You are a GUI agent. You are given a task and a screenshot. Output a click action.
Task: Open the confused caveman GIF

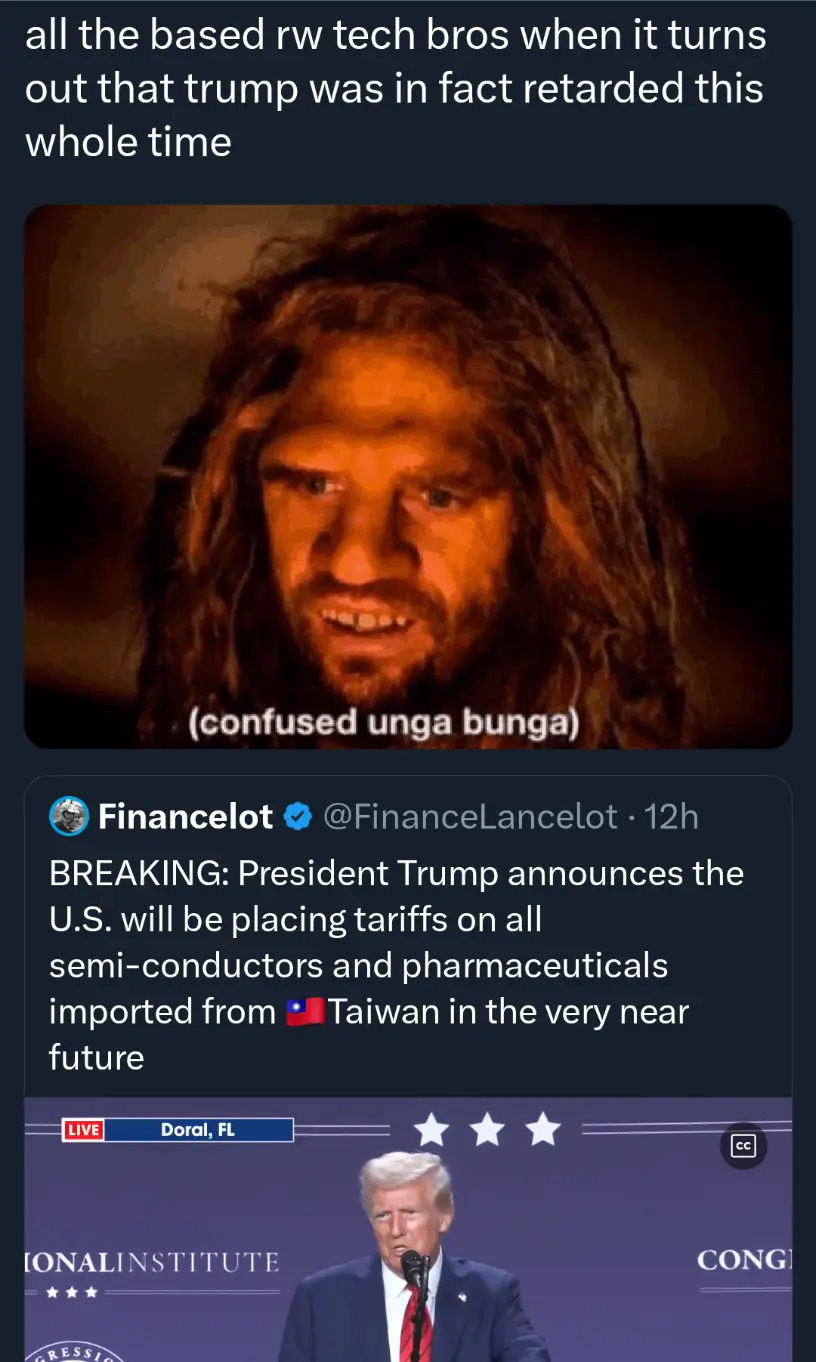pyautogui.click(x=408, y=476)
